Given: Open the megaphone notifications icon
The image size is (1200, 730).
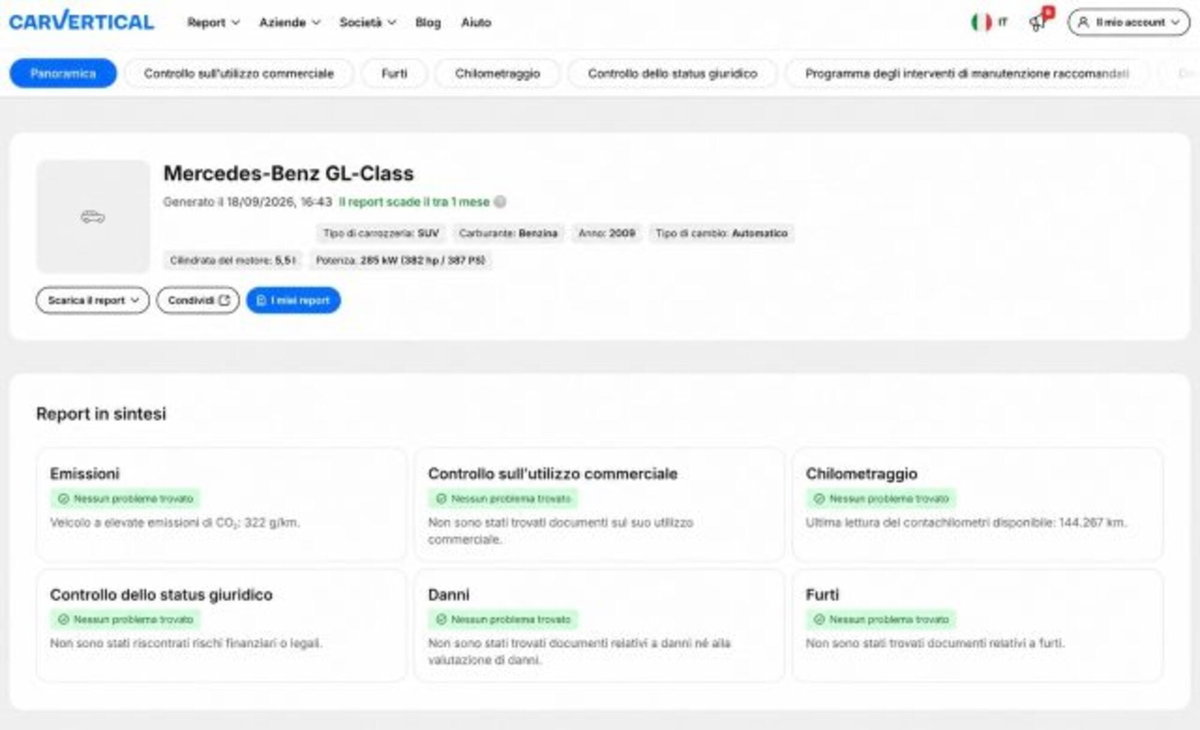Looking at the screenshot, I should tap(1040, 20).
